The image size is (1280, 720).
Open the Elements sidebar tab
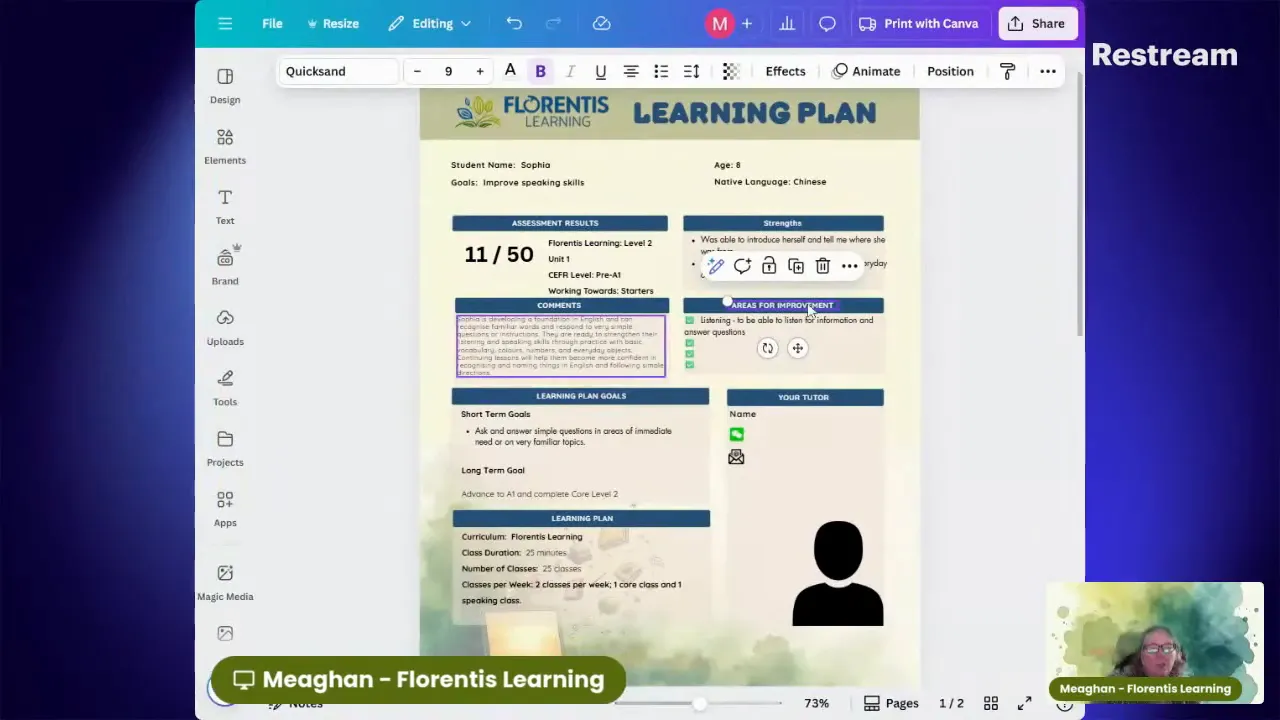click(x=225, y=146)
